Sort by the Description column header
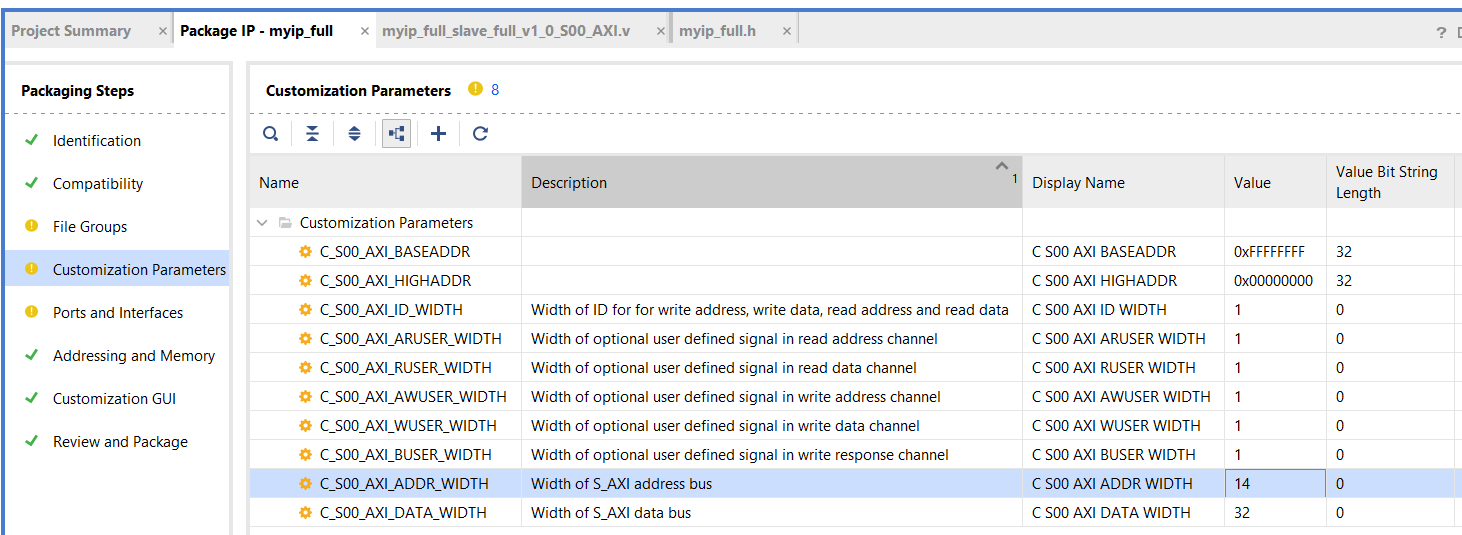The height and width of the screenshot is (535, 1462). [771, 182]
